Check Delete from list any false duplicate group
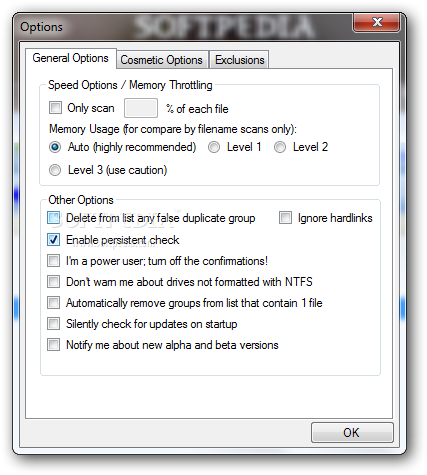427x475 pixels. 53,218
